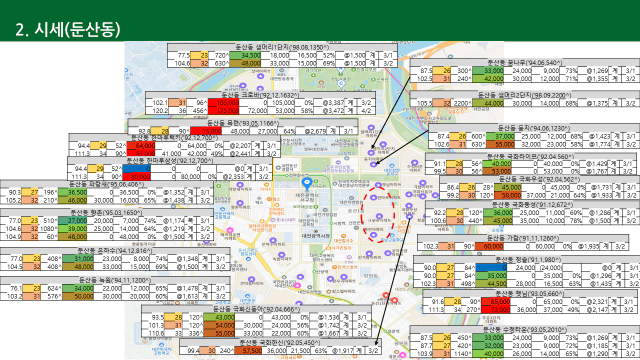Screen dimensions: 640x360
Task: Open the 국화신동아 table header
Action: pos(256,309)
